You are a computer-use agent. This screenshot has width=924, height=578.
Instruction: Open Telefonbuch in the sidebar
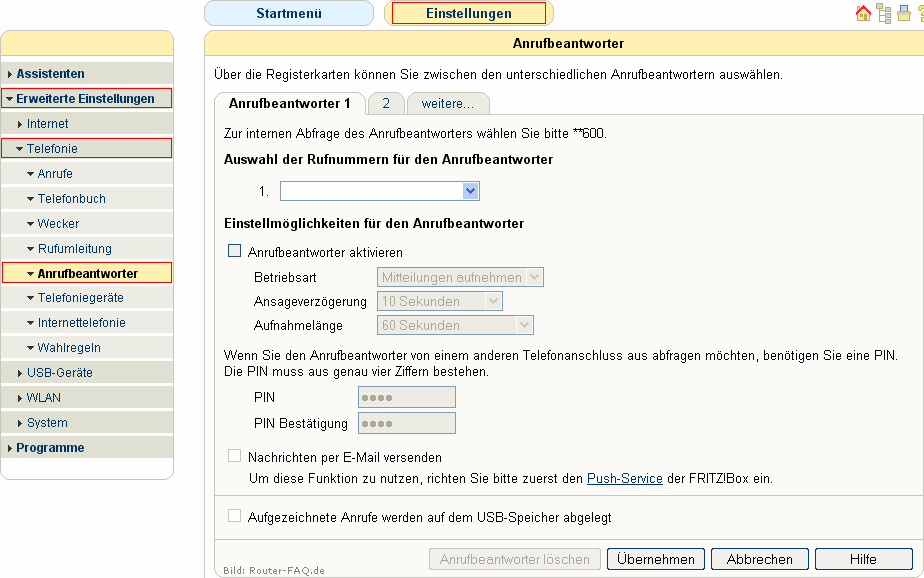point(87,199)
